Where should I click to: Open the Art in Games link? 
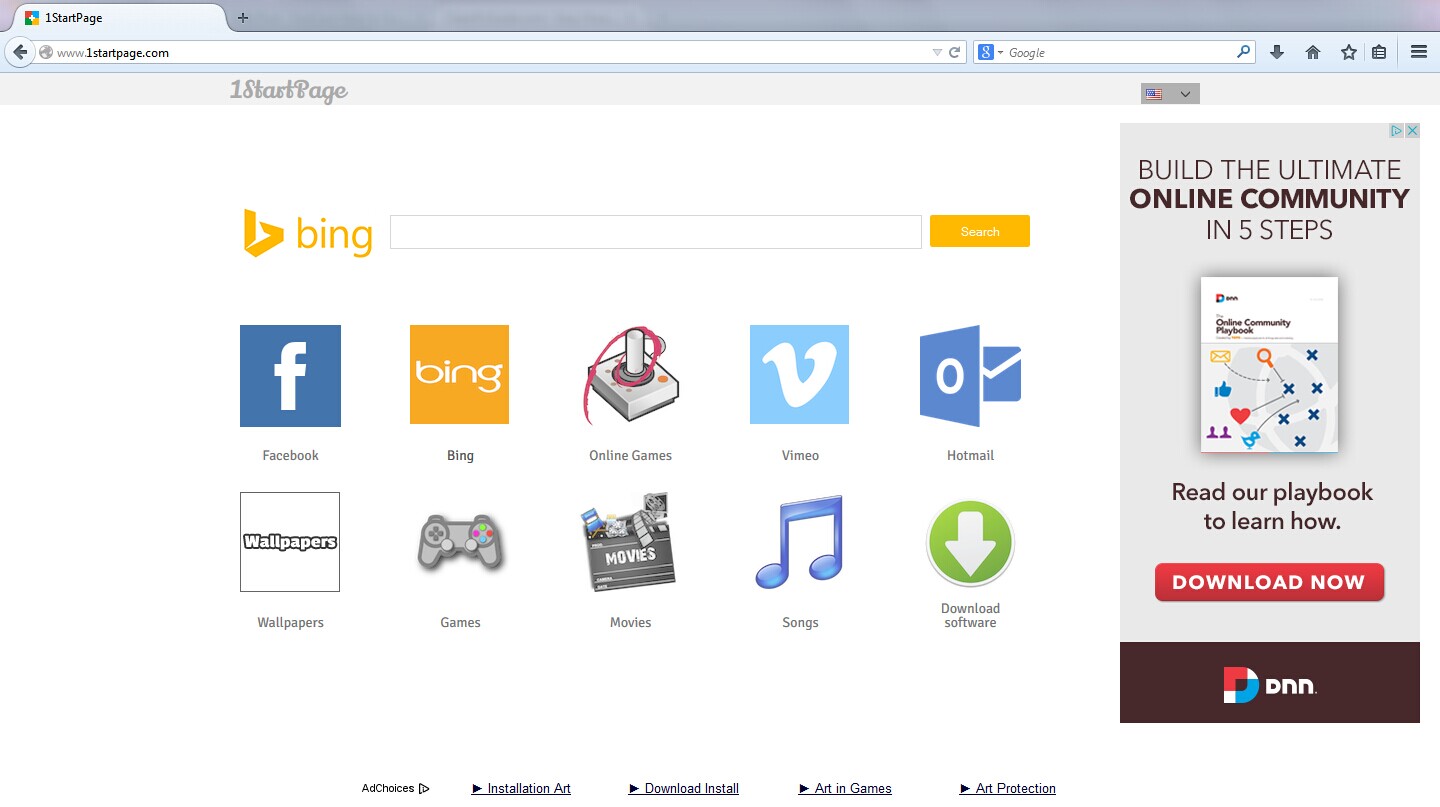click(845, 788)
